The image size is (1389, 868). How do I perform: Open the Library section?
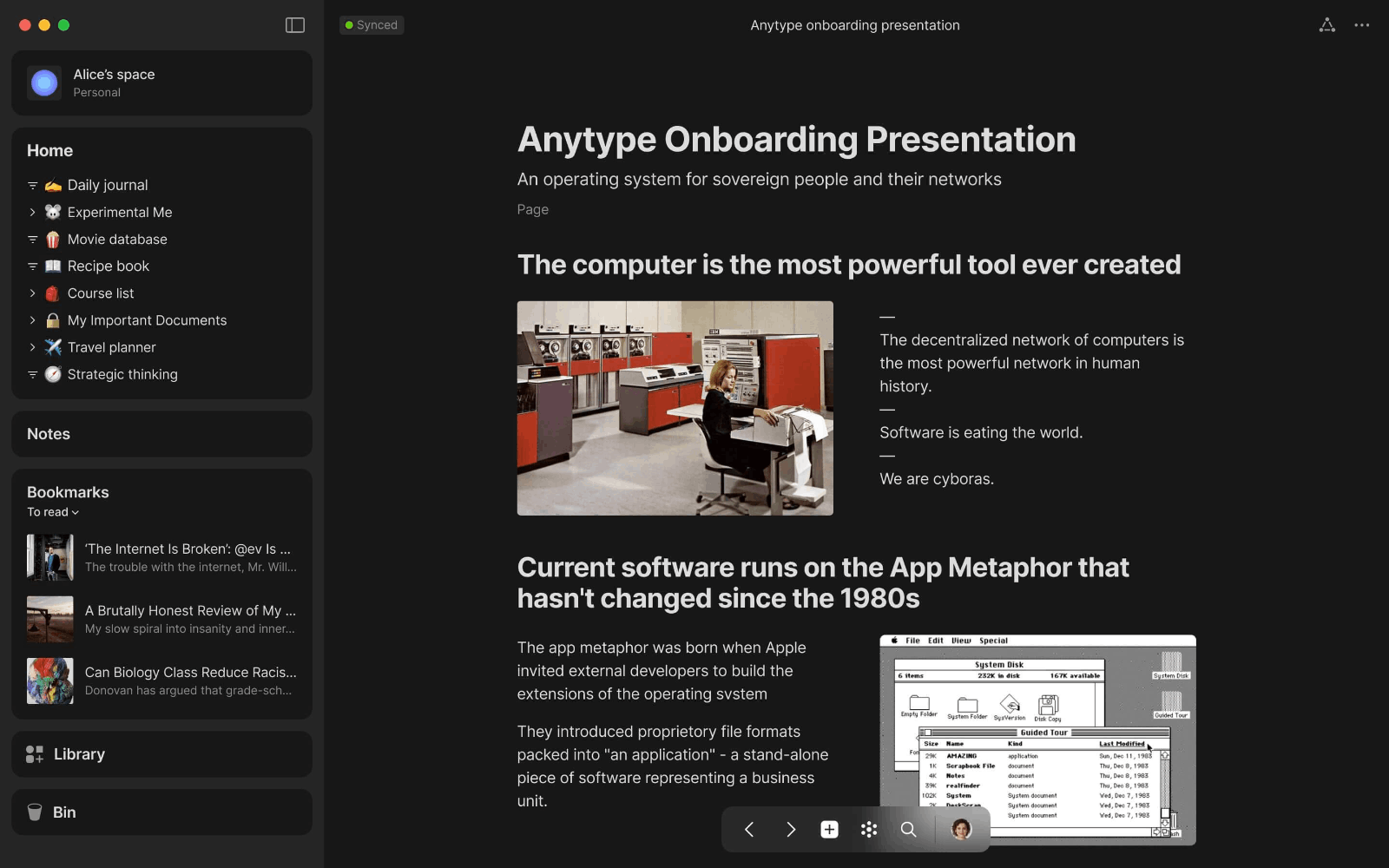pyautogui.click(x=79, y=754)
